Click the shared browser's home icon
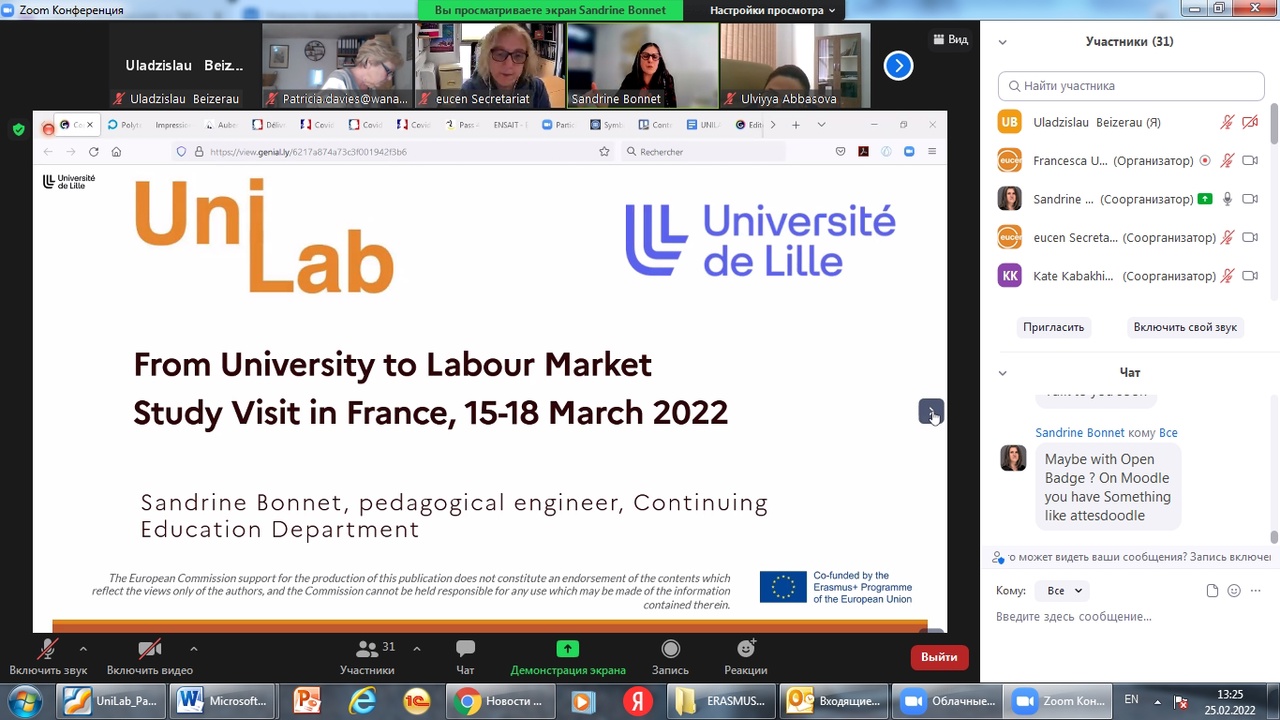The height and width of the screenshot is (720, 1280). 116,152
